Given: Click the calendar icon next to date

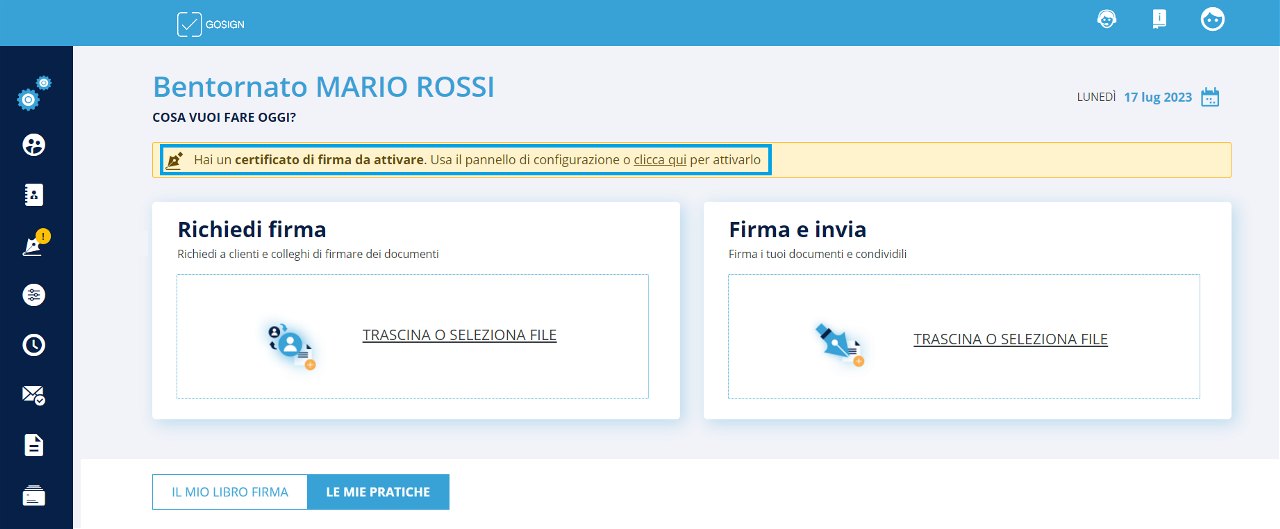Looking at the screenshot, I should (x=1210, y=97).
